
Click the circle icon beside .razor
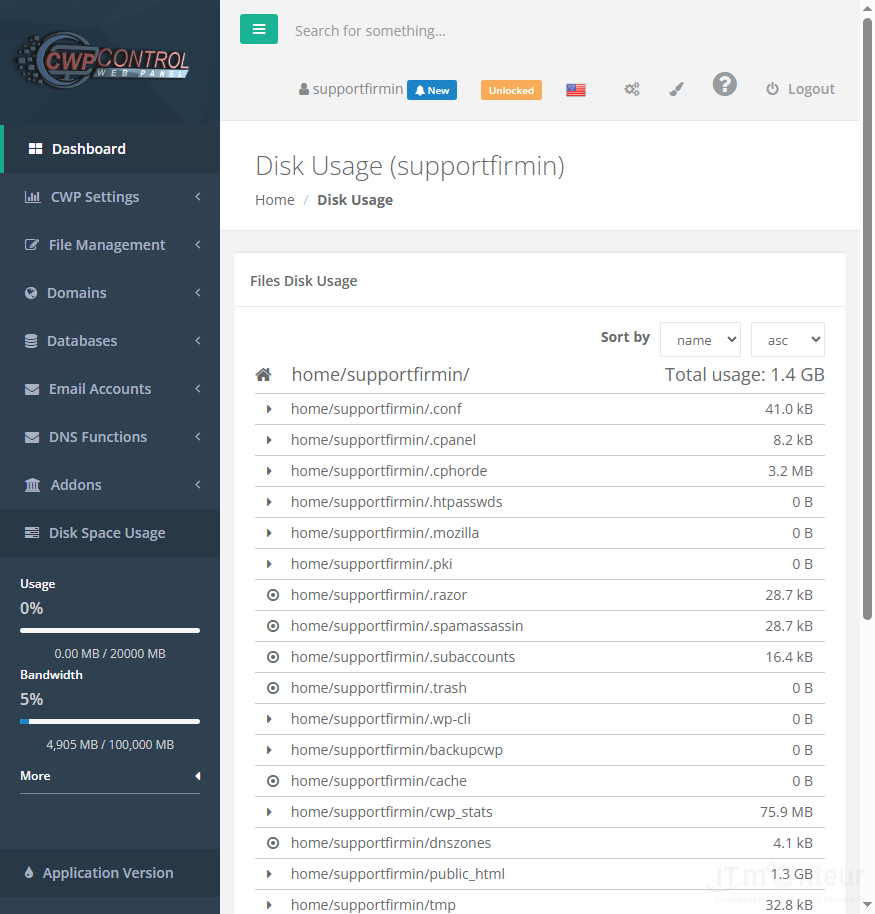coord(273,595)
